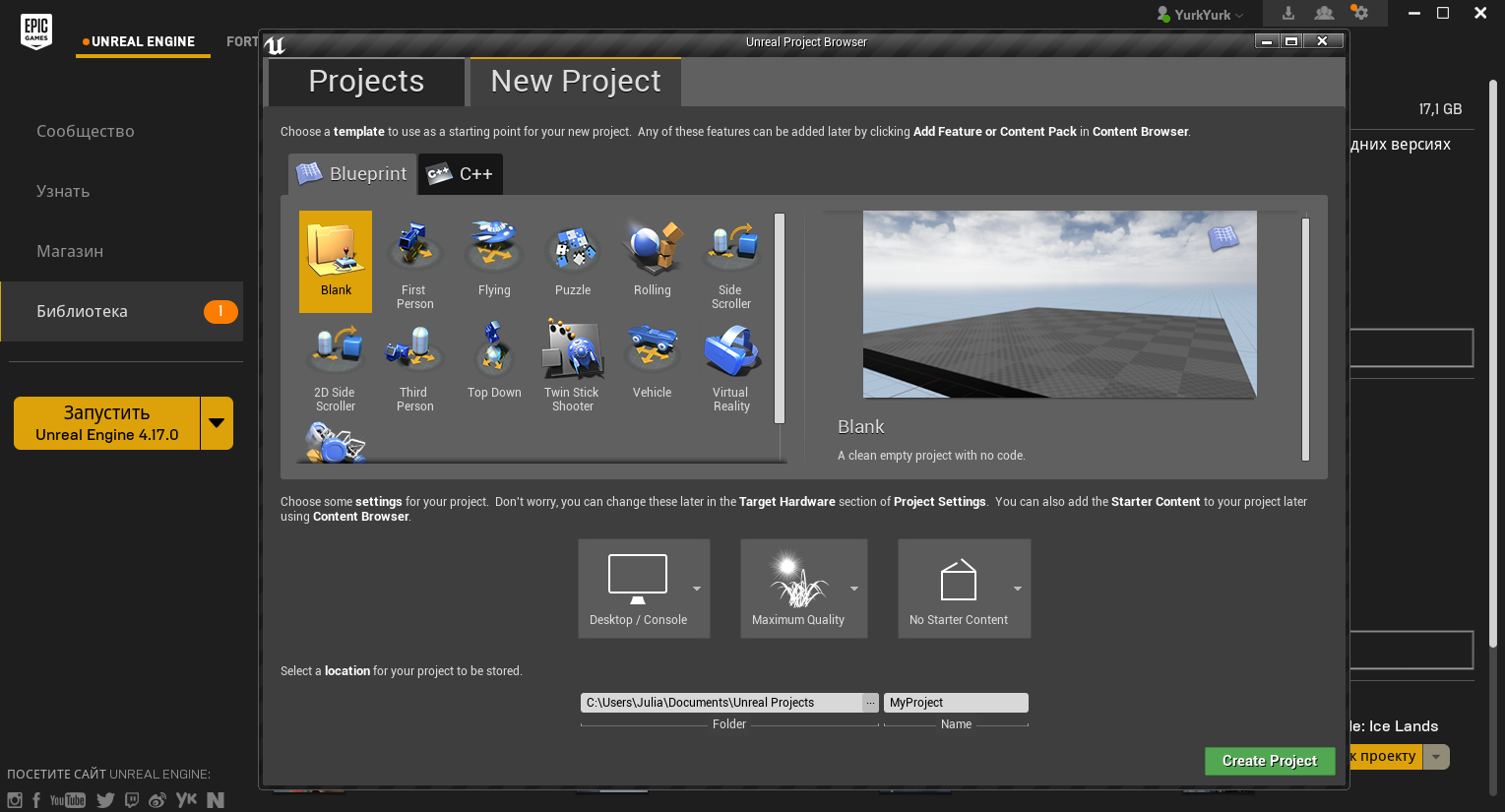Expand the YurkYurk account menu

point(1201,15)
